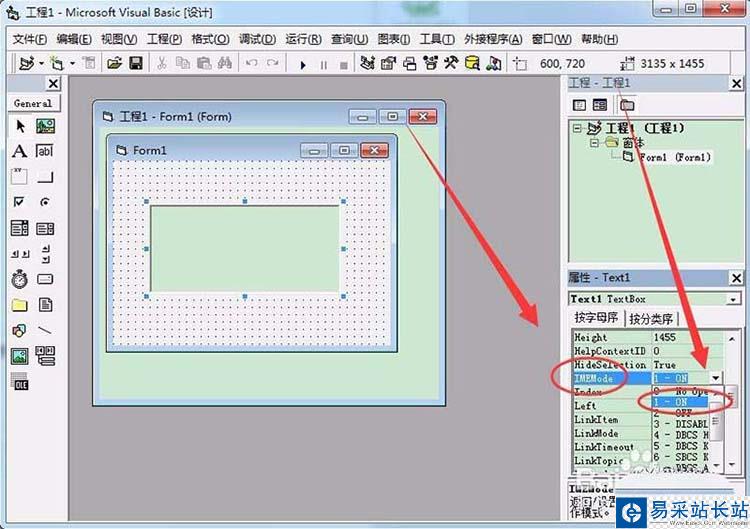Select the OptionButton control tool

(45, 202)
